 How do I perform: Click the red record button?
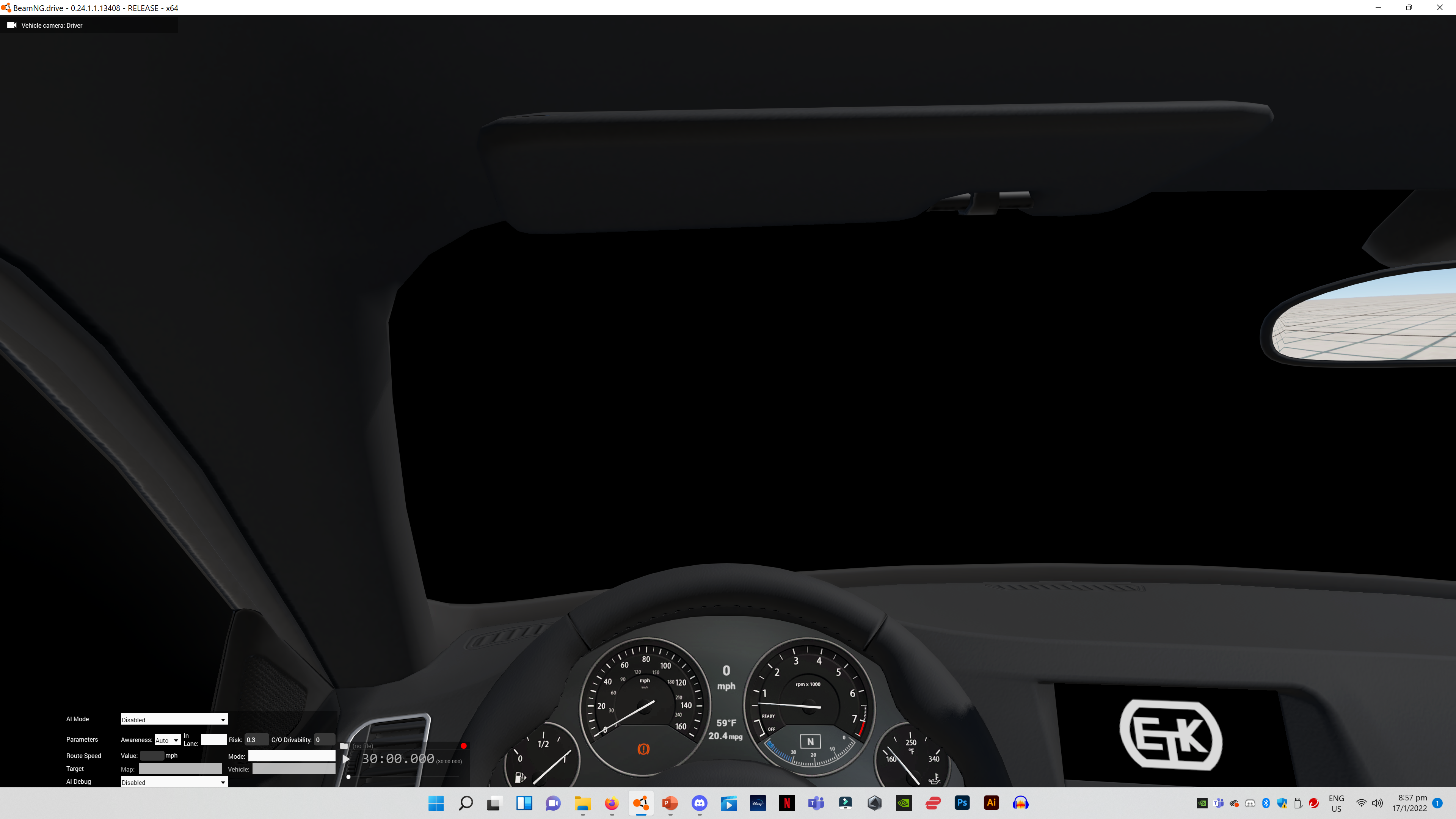(x=463, y=746)
